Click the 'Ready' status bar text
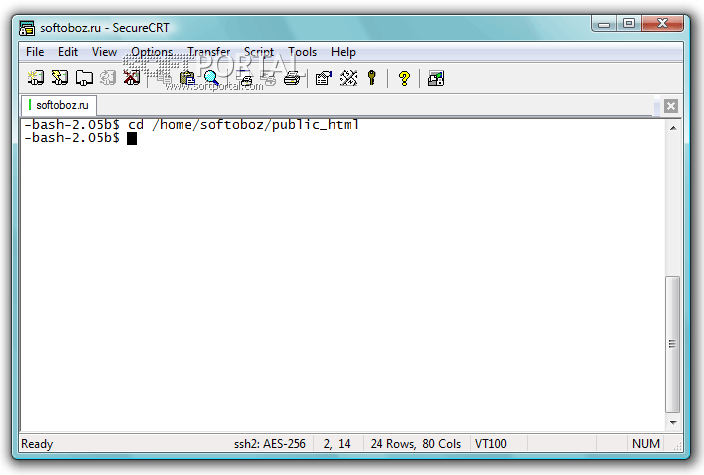704x475 pixels. pyautogui.click(x=37, y=444)
